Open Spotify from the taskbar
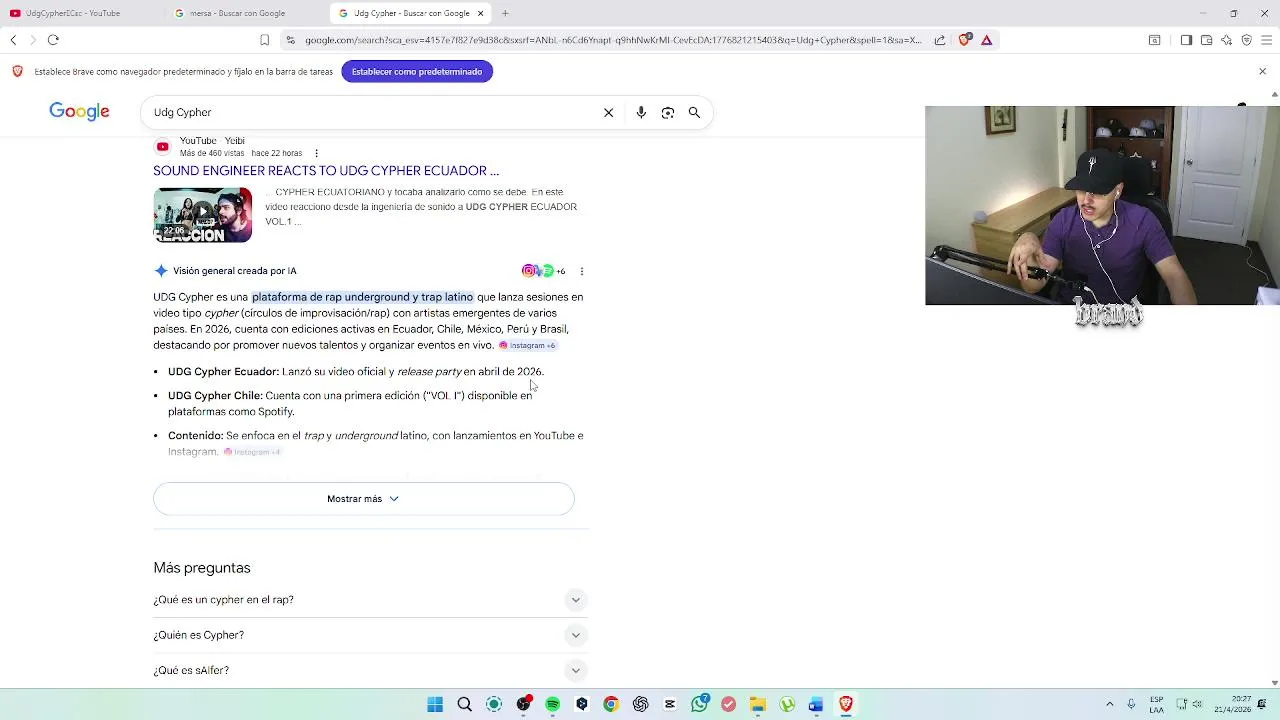 [552, 705]
